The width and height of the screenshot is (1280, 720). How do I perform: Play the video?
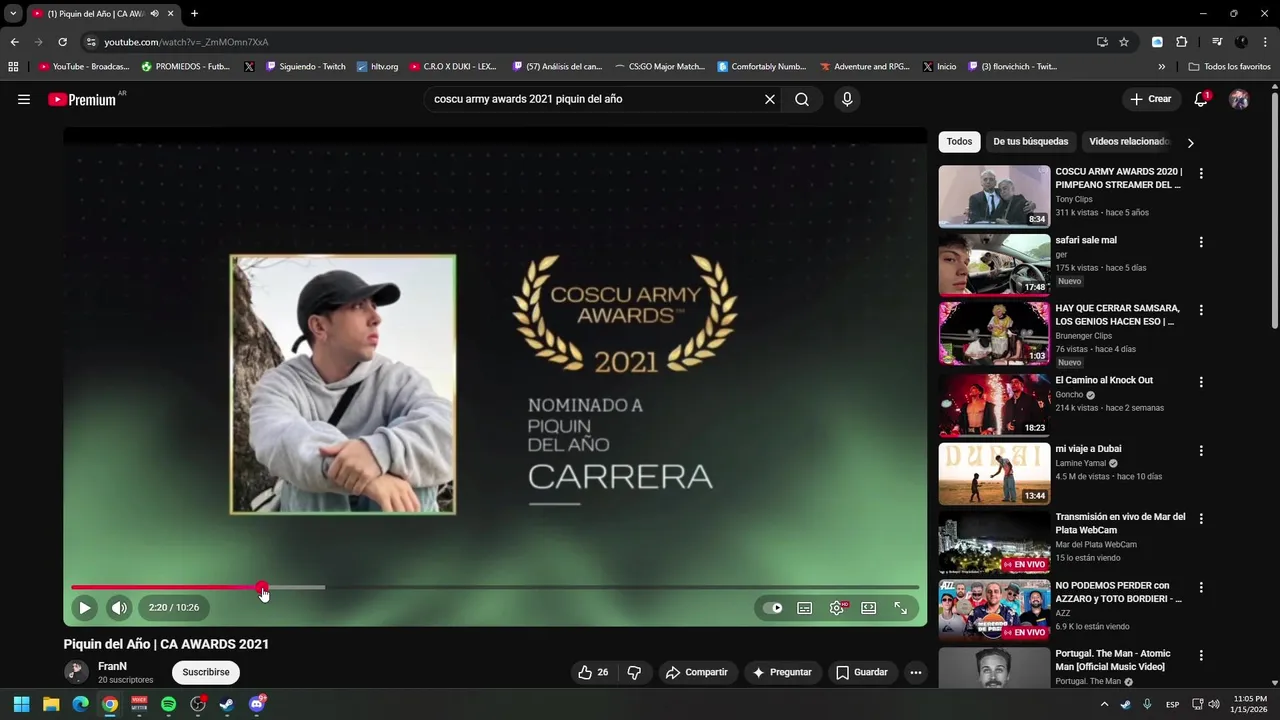pyautogui.click(x=85, y=607)
